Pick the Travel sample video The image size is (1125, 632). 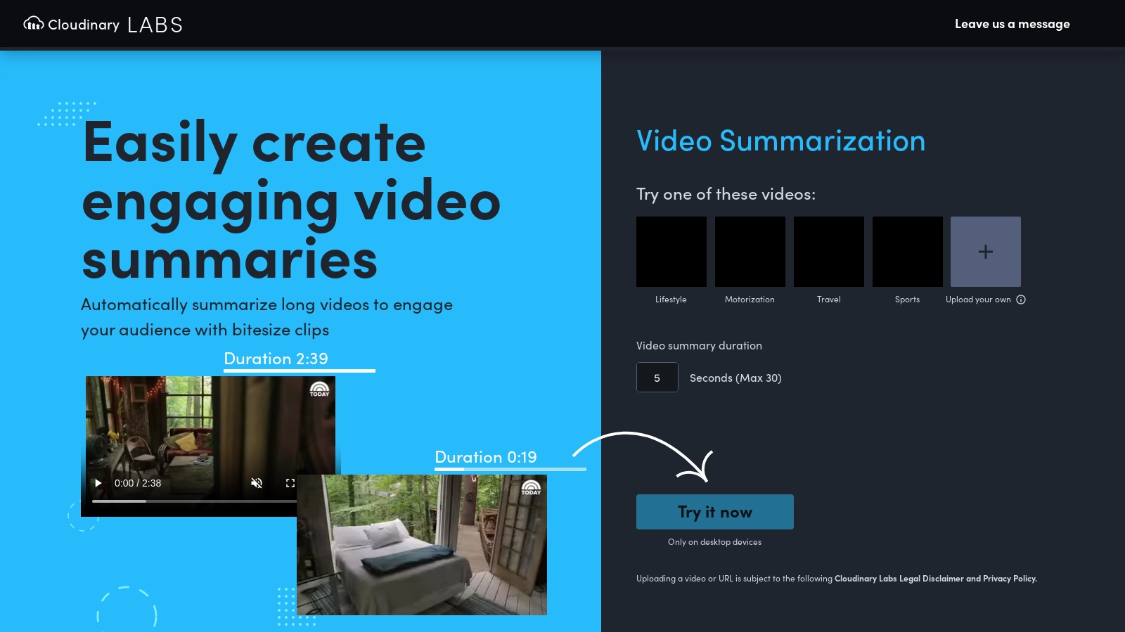828,251
